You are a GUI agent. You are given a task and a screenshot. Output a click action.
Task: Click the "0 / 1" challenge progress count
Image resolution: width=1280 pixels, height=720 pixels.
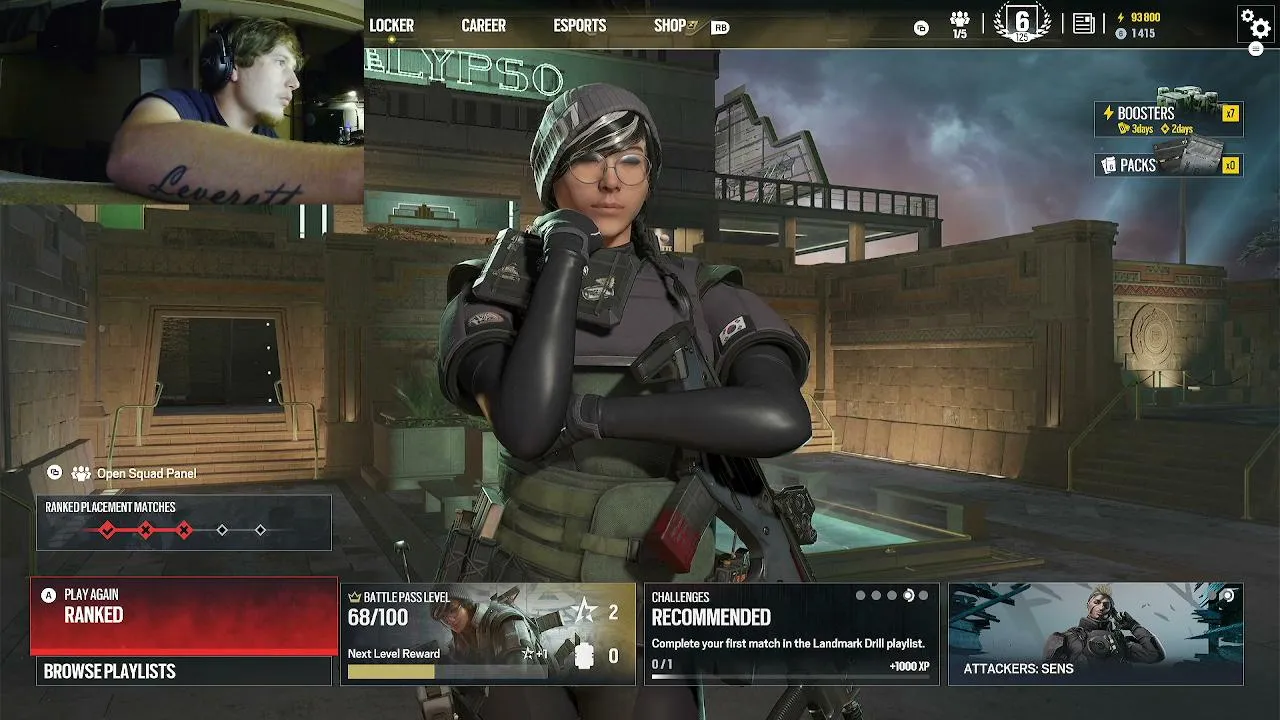(x=662, y=664)
